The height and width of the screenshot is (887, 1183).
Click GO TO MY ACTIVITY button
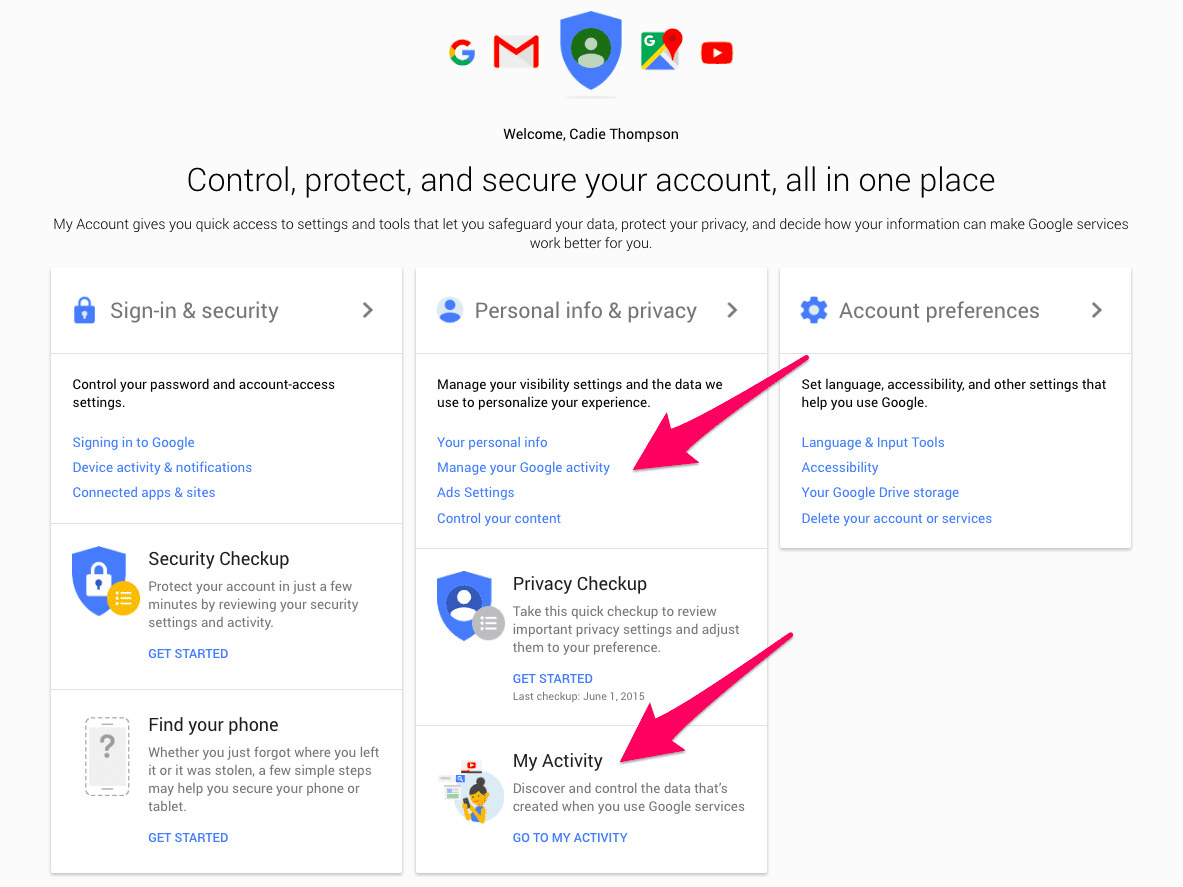pos(570,837)
